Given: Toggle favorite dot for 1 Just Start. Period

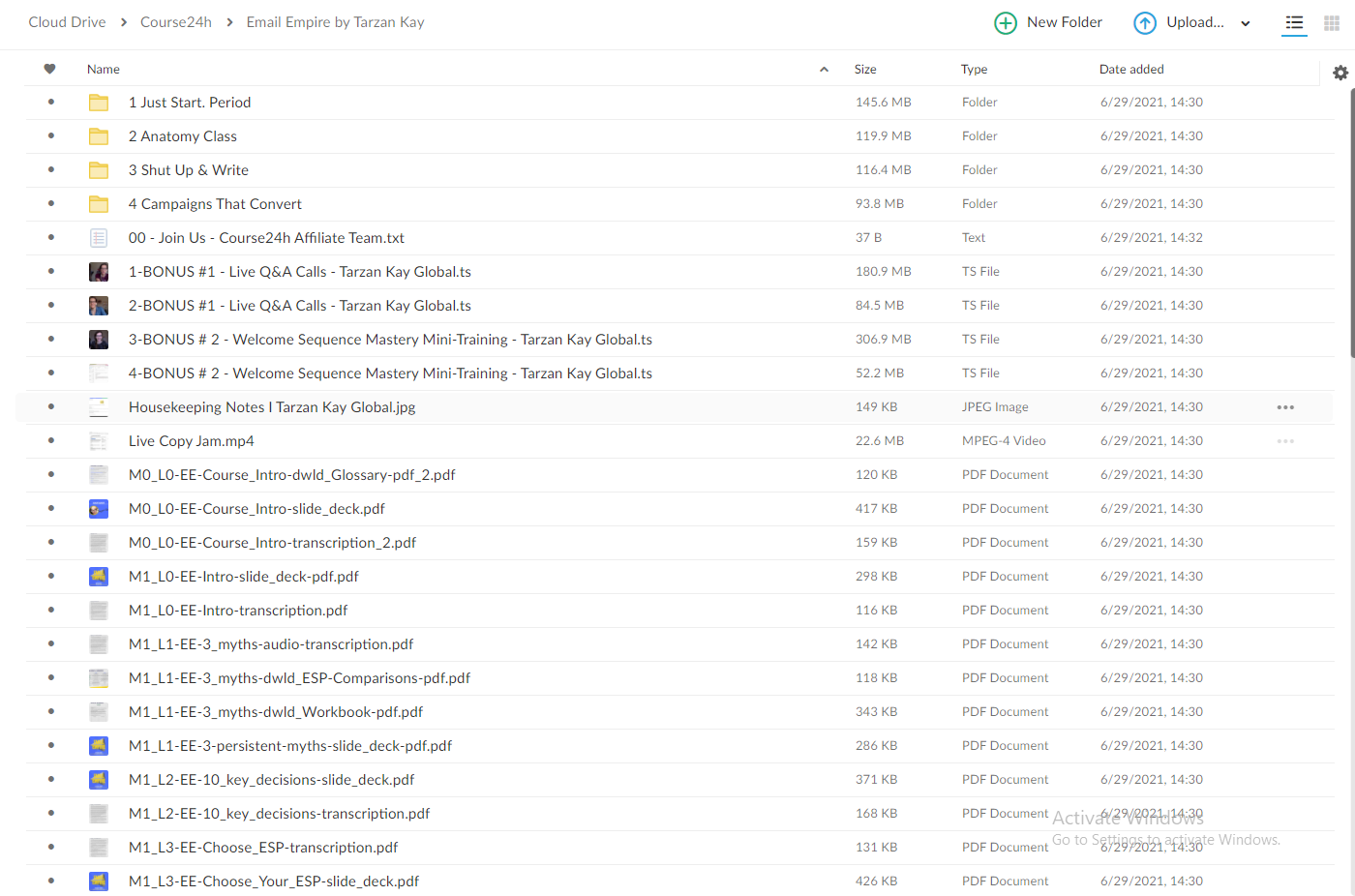Looking at the screenshot, I should coord(50,102).
